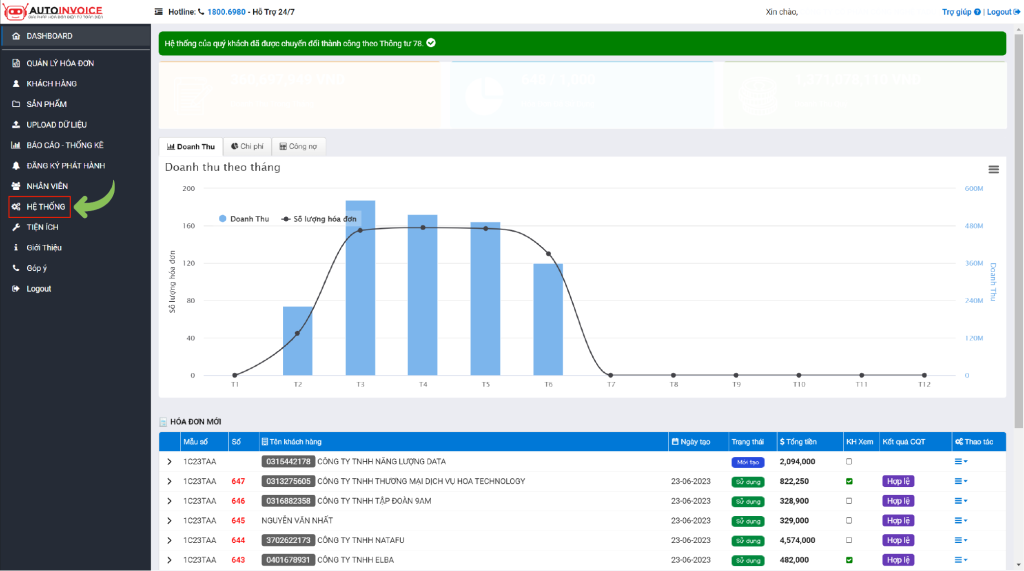Open the Hệ Thống menu
This screenshot has width=1024, height=571.
[39, 206]
